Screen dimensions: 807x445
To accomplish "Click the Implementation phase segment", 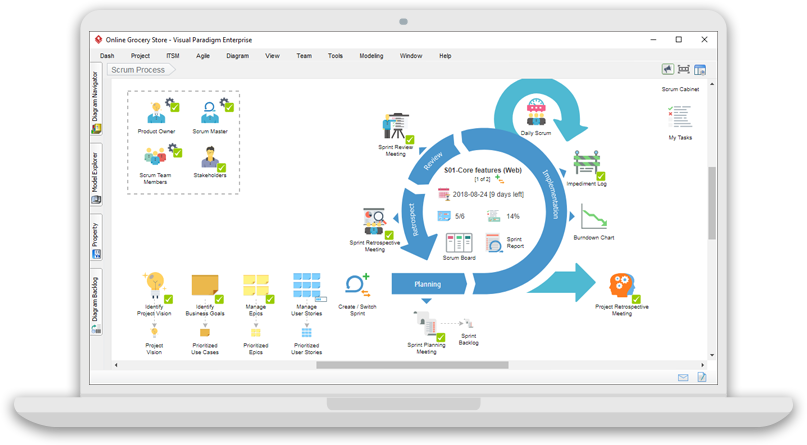I will [550, 194].
